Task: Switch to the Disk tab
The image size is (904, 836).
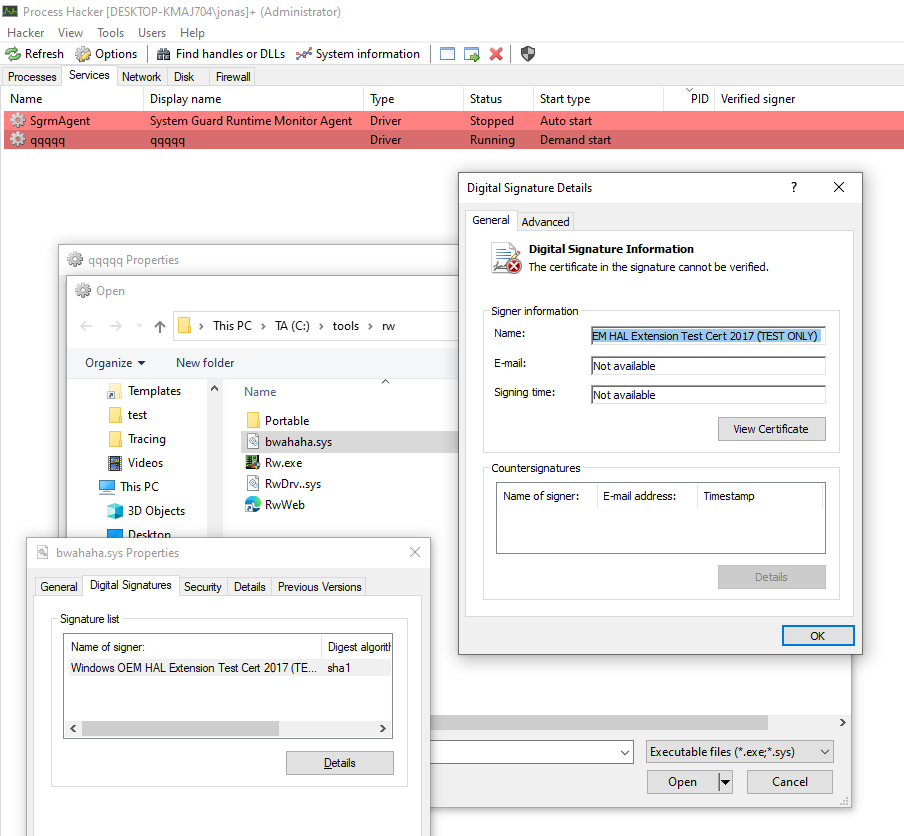Action: point(184,77)
